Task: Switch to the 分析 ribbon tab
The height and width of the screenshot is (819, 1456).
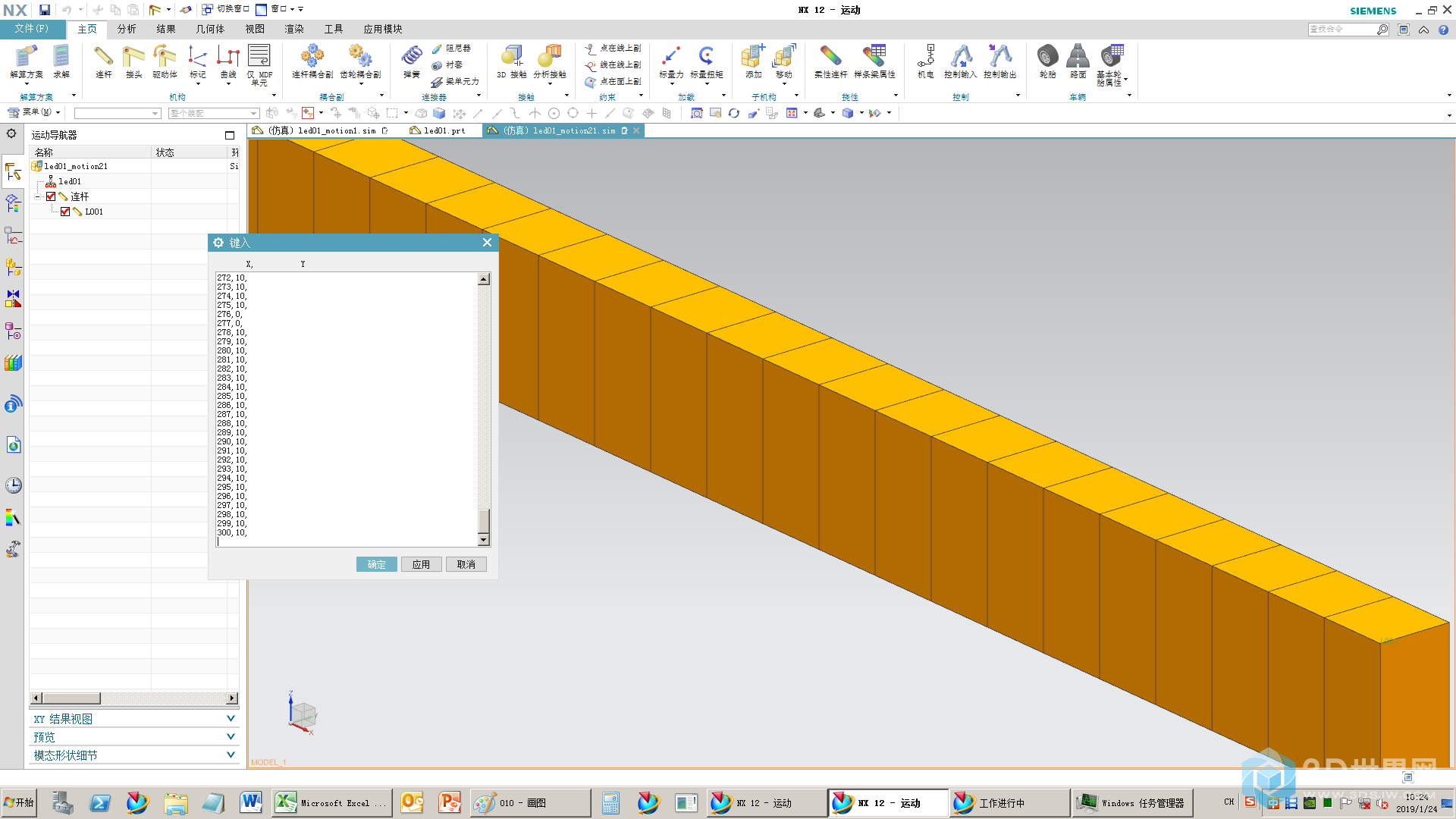Action: click(127, 29)
